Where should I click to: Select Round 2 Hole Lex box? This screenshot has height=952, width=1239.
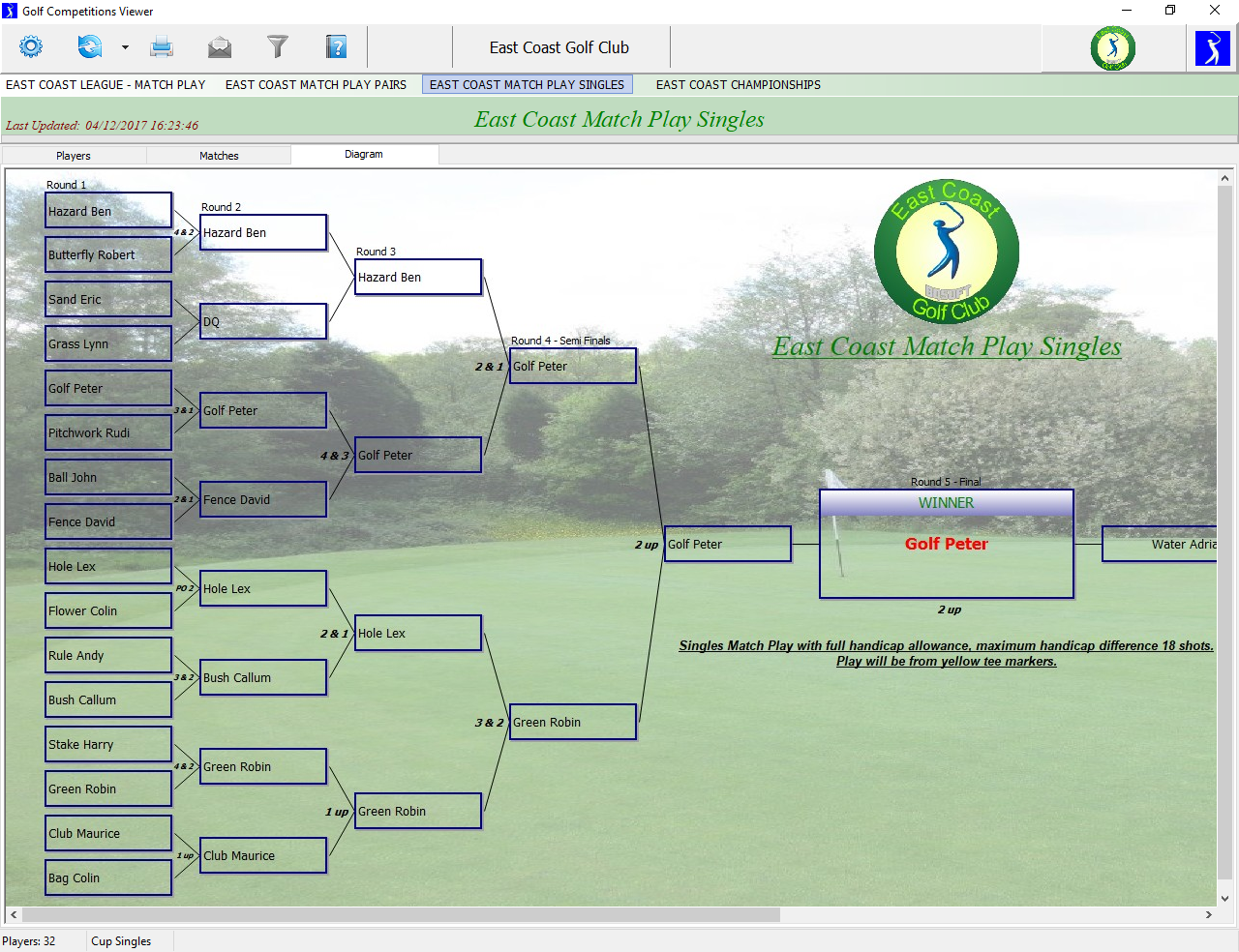click(263, 588)
